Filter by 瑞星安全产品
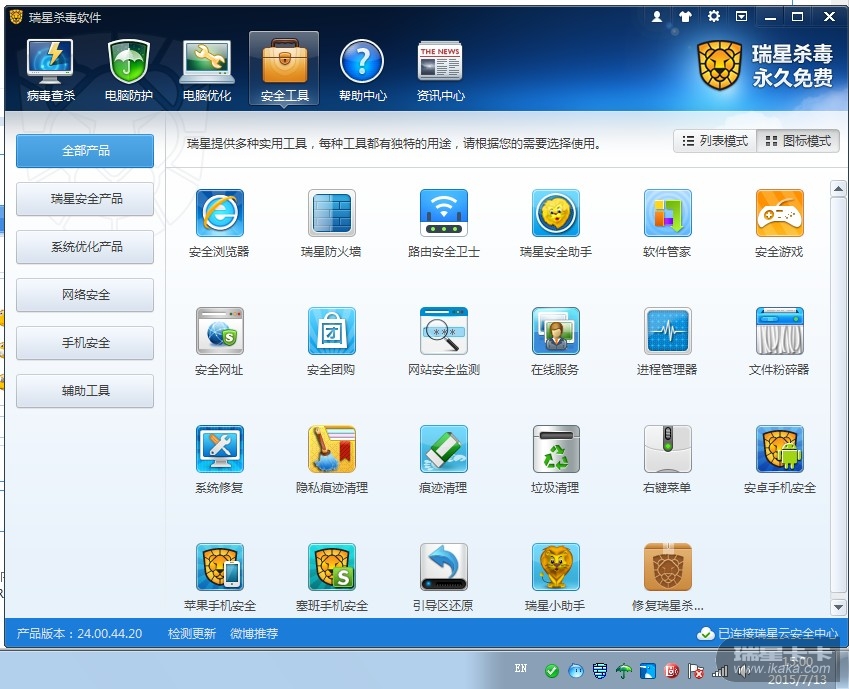Screen dimensions: 849x689 [85, 199]
